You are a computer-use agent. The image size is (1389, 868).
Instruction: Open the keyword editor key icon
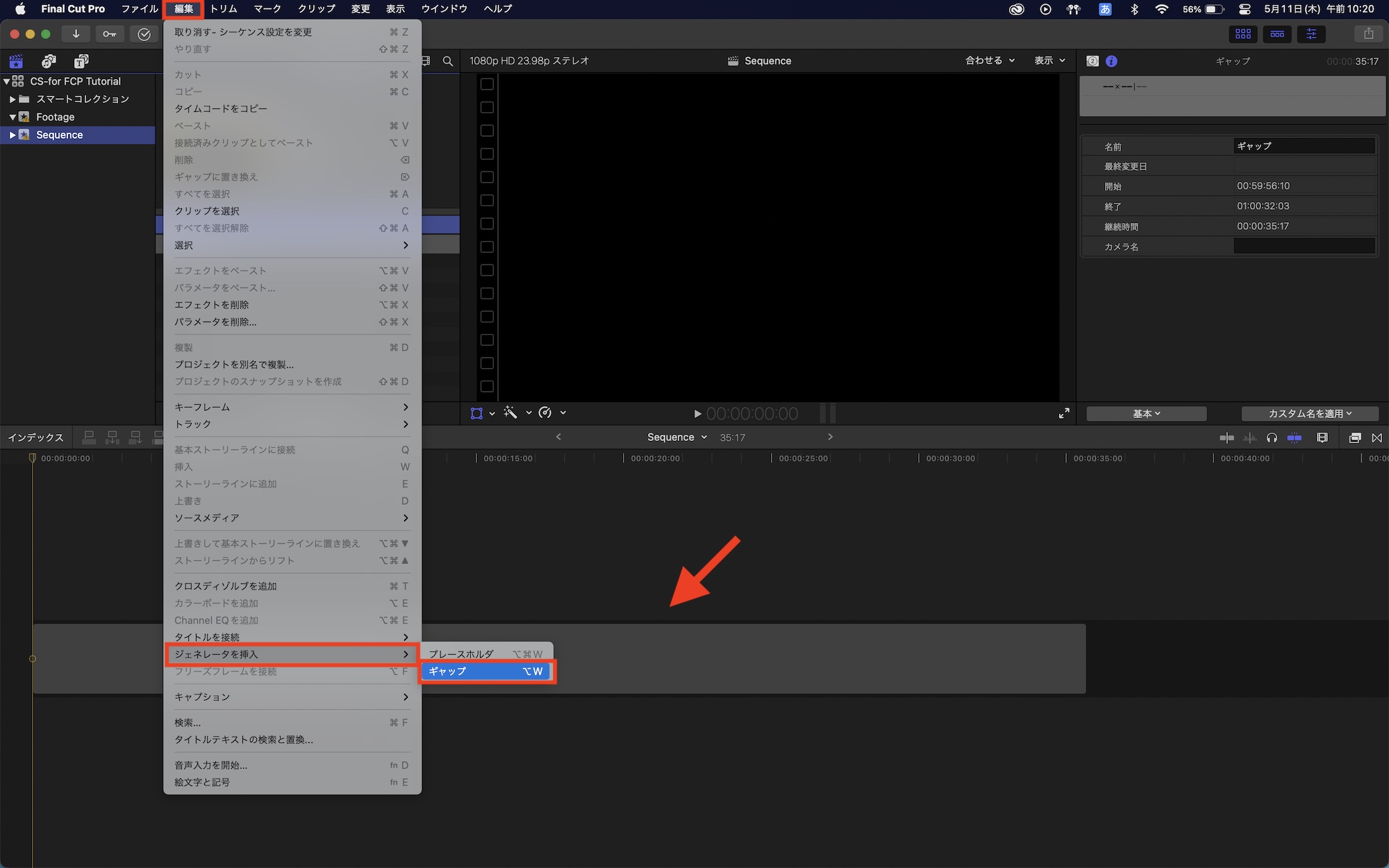[110, 34]
